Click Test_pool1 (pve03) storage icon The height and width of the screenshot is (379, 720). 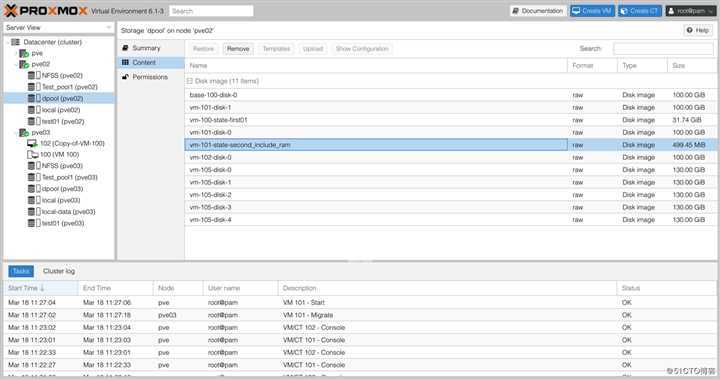pos(34,177)
